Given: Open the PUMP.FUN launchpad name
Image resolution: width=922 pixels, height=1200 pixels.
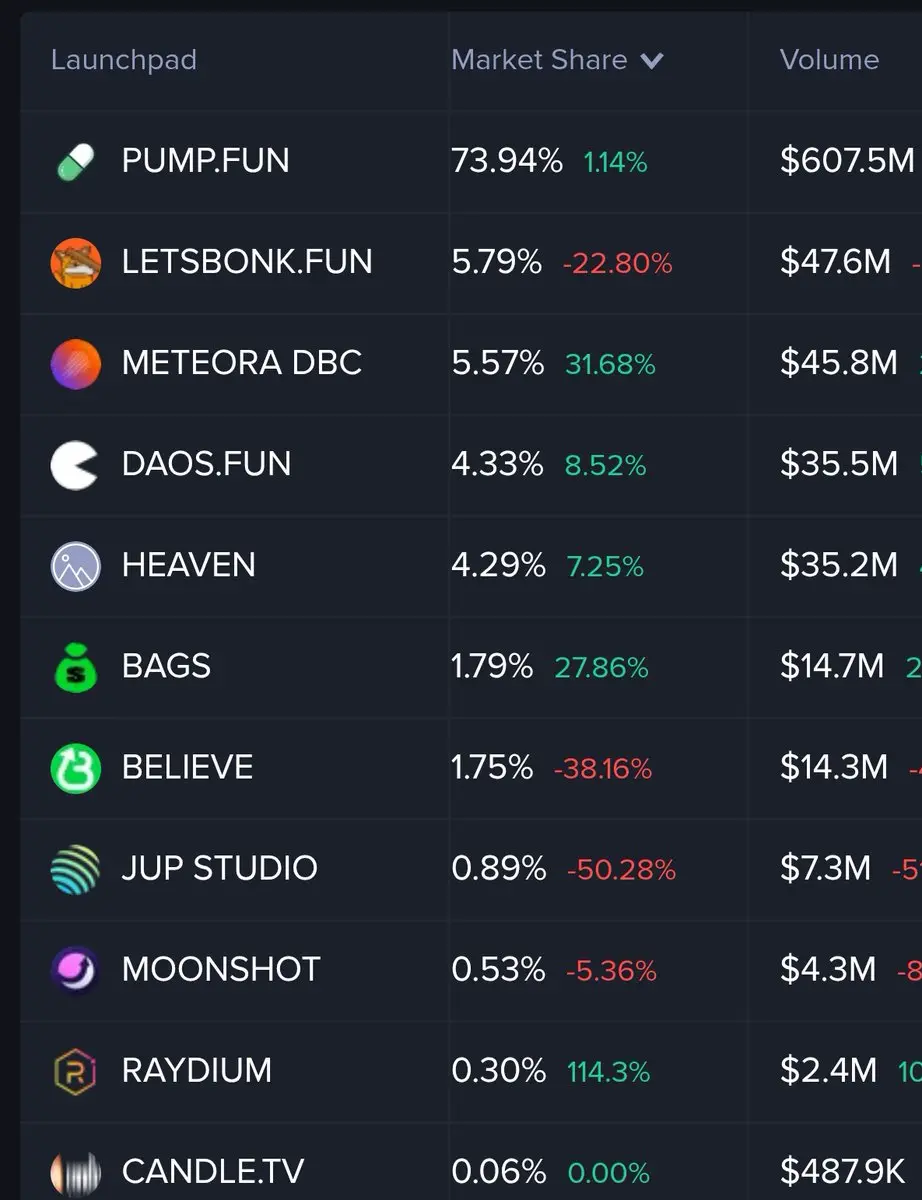Looking at the screenshot, I should [x=205, y=160].
